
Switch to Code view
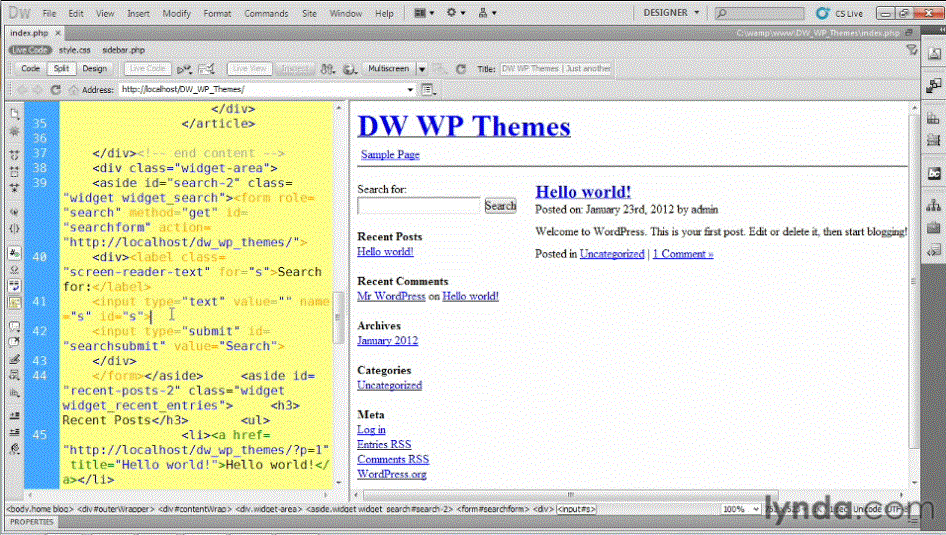pos(30,69)
